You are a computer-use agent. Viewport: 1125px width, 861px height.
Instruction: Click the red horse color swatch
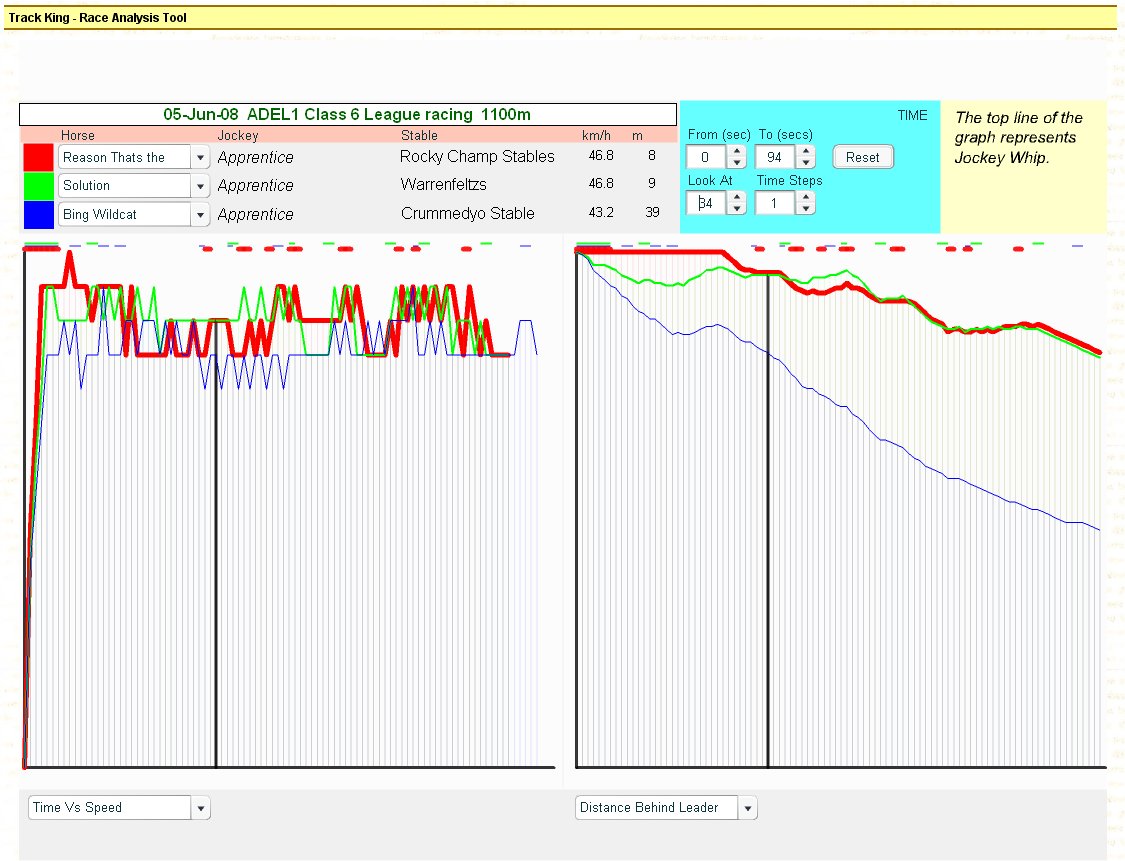[x=38, y=157]
